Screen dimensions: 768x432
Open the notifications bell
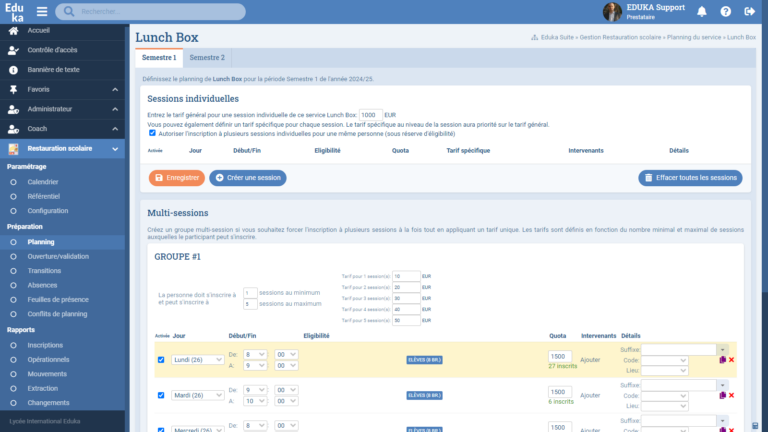(x=702, y=11)
